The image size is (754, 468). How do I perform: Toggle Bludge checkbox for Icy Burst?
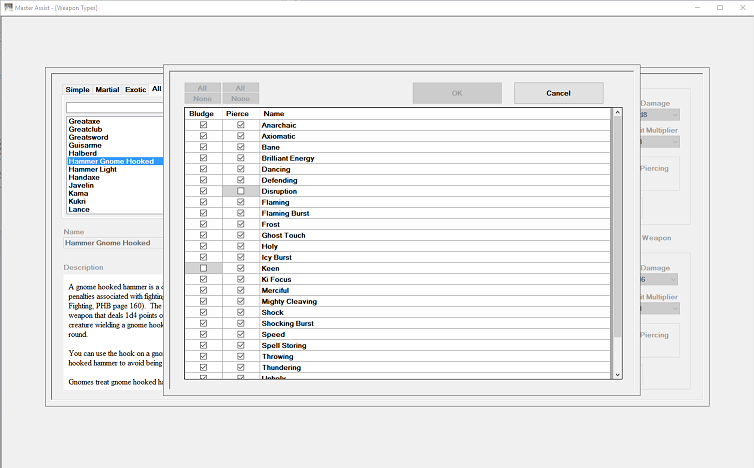click(203, 257)
